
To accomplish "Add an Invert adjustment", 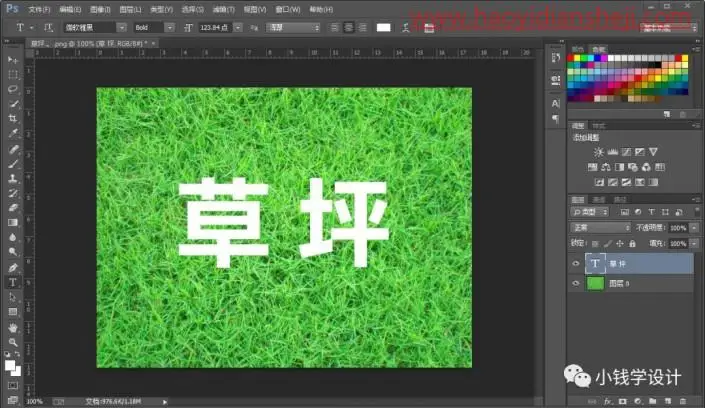I will coord(599,182).
